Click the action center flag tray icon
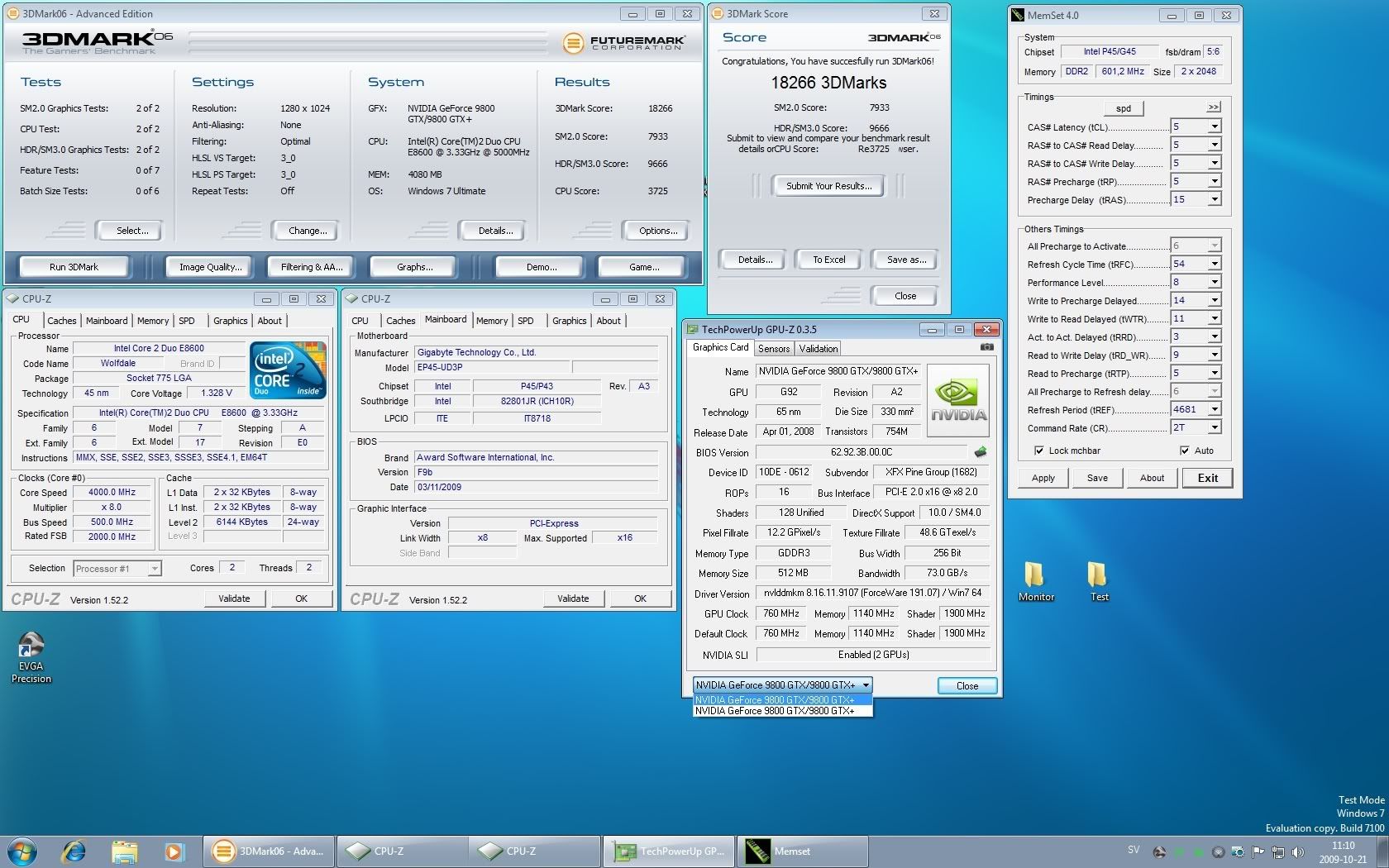This screenshot has width=1389, height=868. point(1258,852)
